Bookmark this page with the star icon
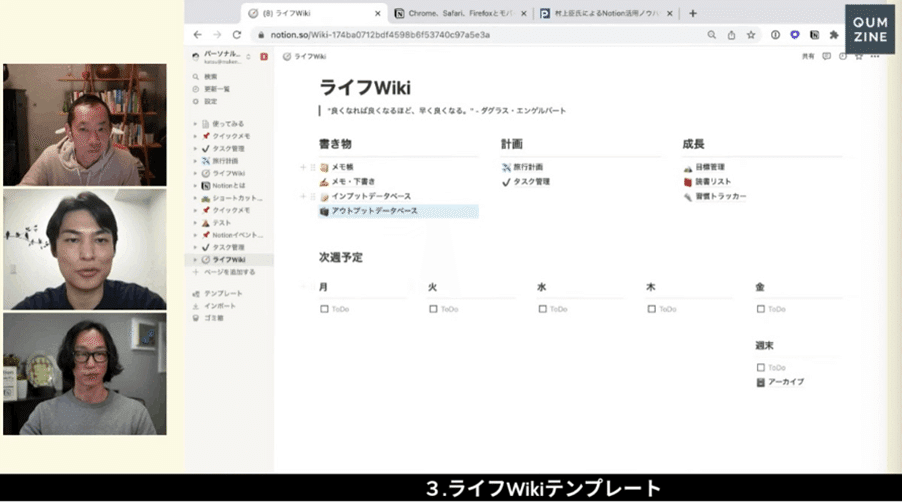The height and width of the screenshot is (502, 902). [753, 34]
